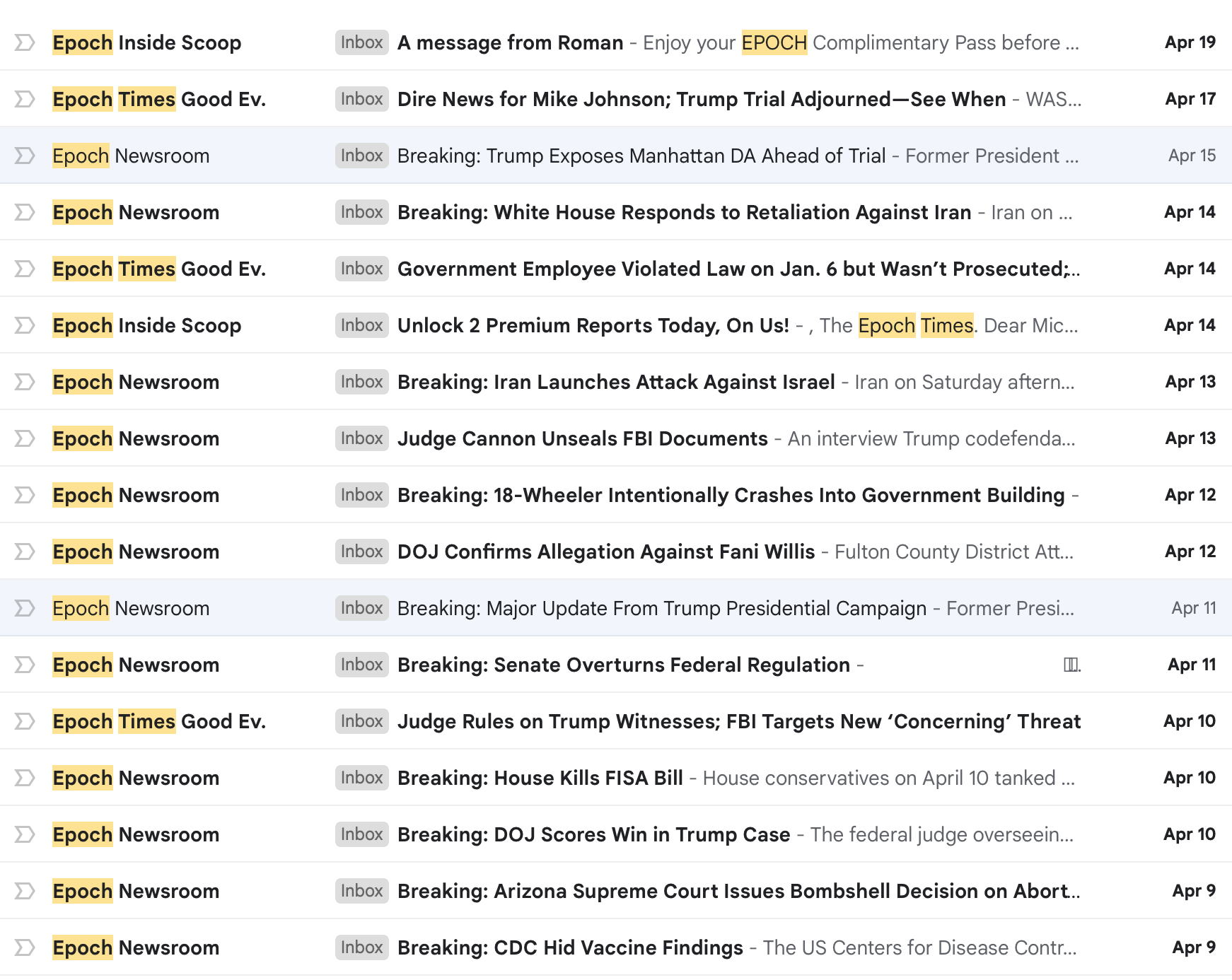This screenshot has height=980, width=1232.
Task: Open 'White House Responds to Retaliation Against Iran' email
Action: 685,212
